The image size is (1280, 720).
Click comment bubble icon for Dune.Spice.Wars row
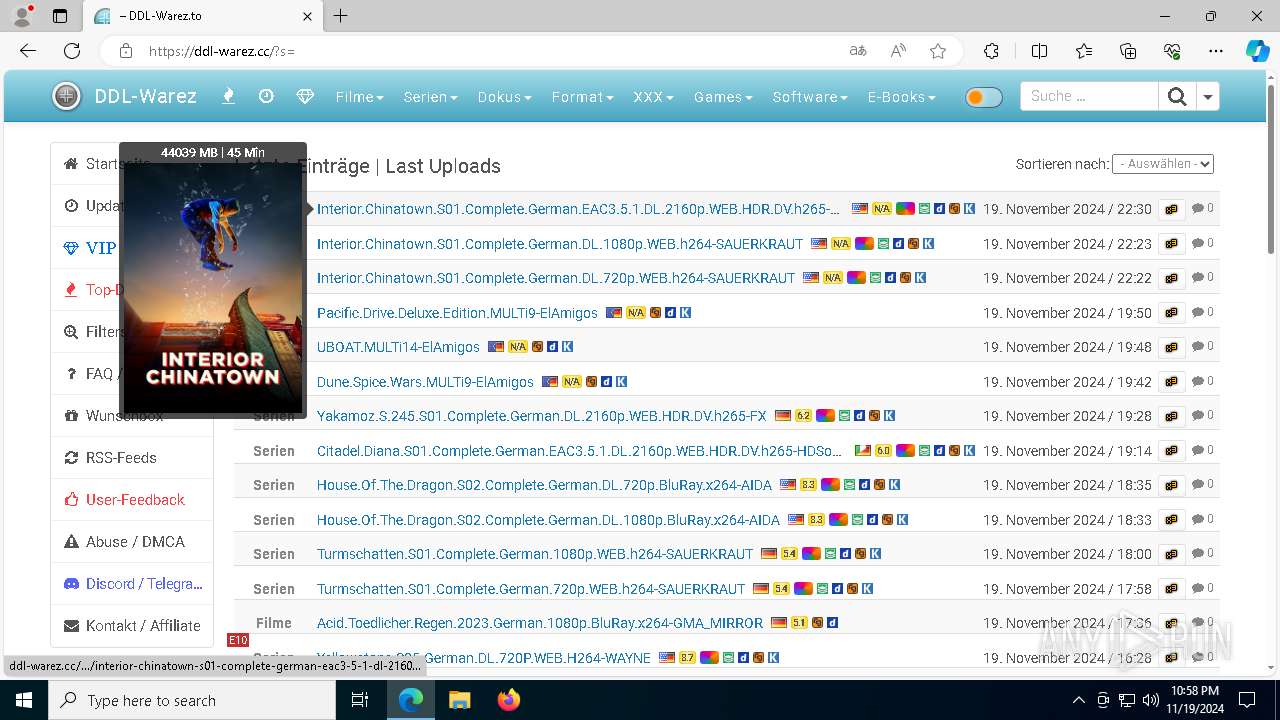point(1198,381)
